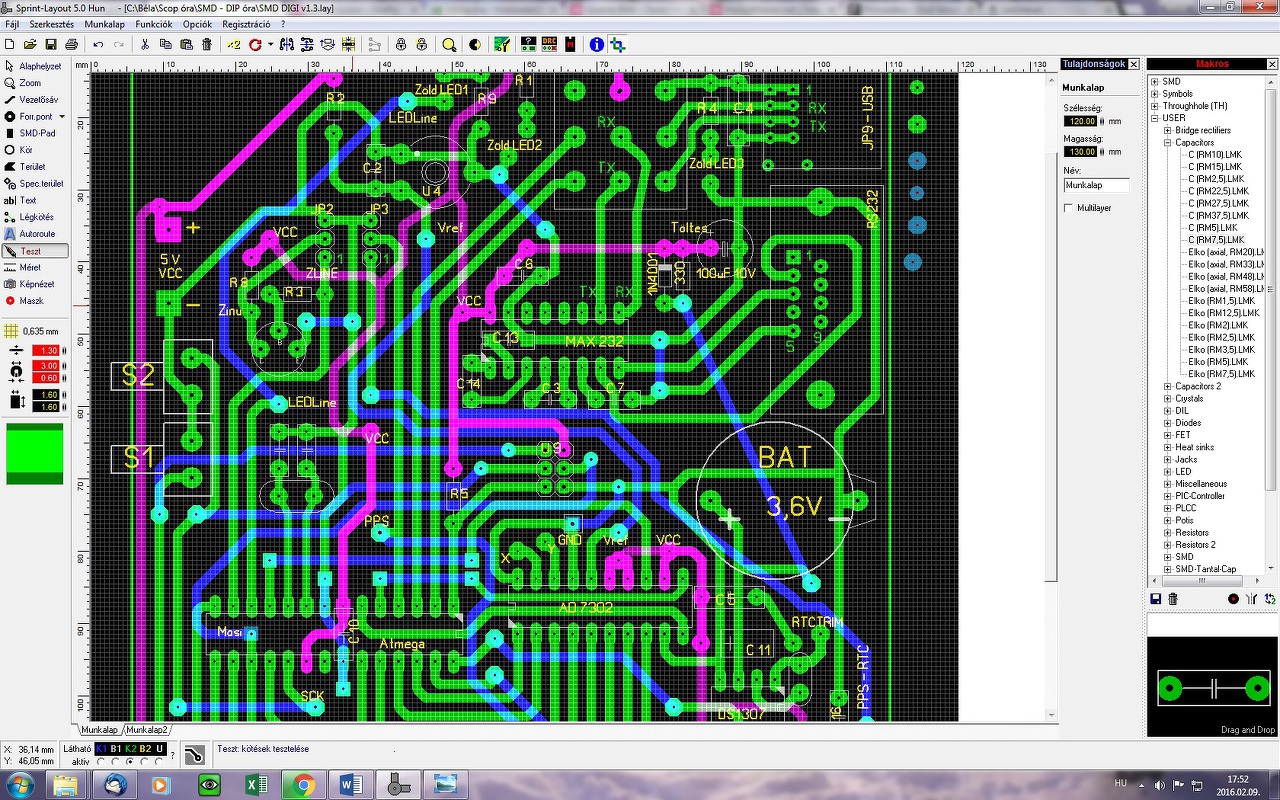This screenshot has height=800, width=1280.
Task: Select the Vezetősáv track tool
Action: 35,100
